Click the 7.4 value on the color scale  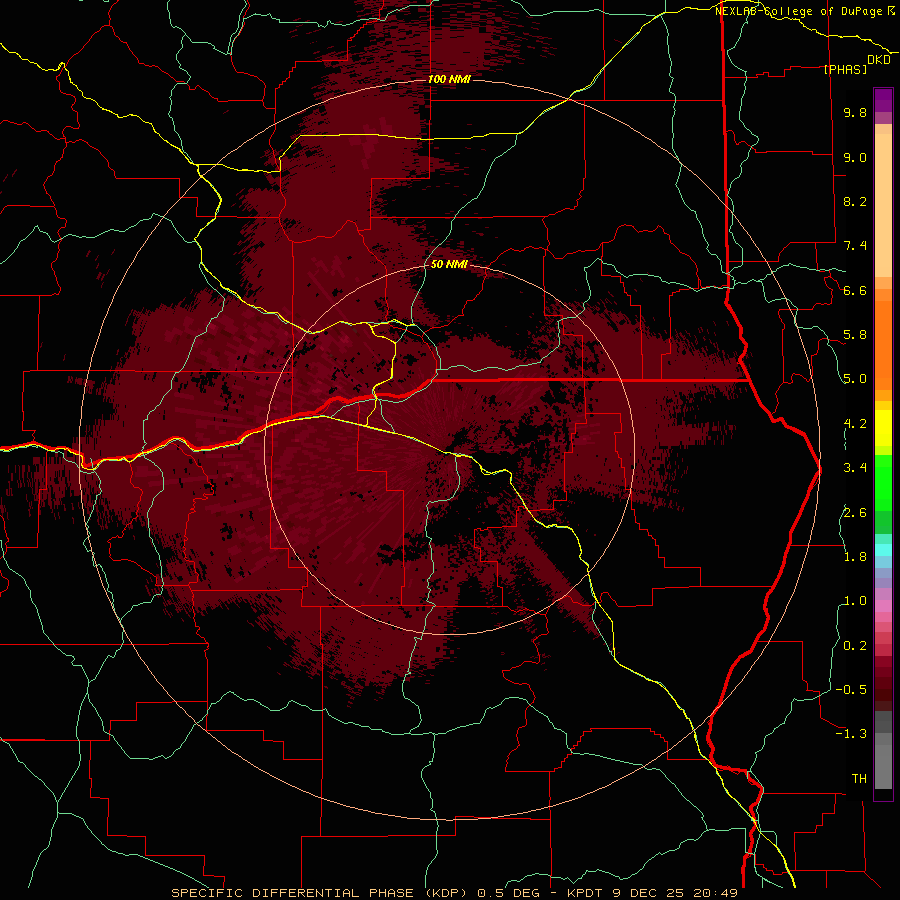point(855,246)
